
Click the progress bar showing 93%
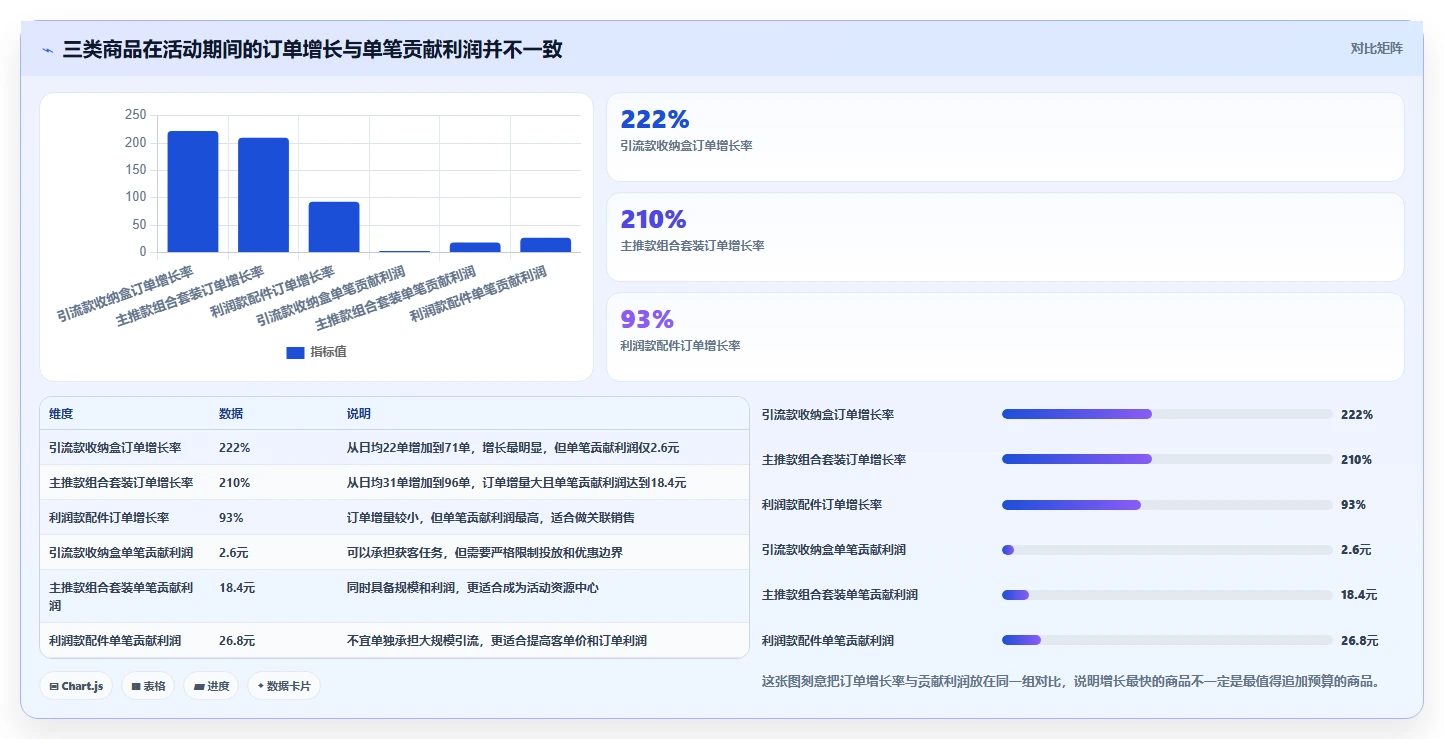coord(1167,505)
